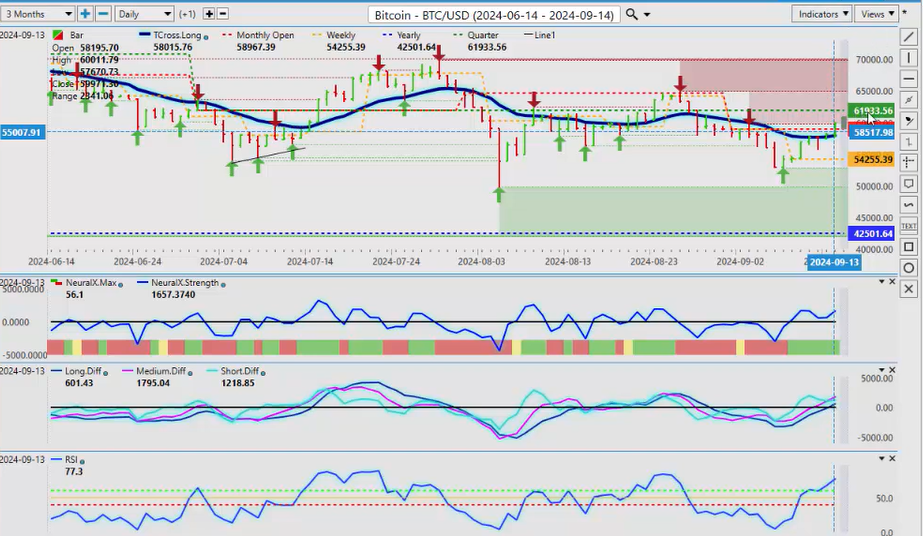Viewport: 923px width, 536px height.
Task: Click the Line1 legend label
Action: [x=544, y=35]
